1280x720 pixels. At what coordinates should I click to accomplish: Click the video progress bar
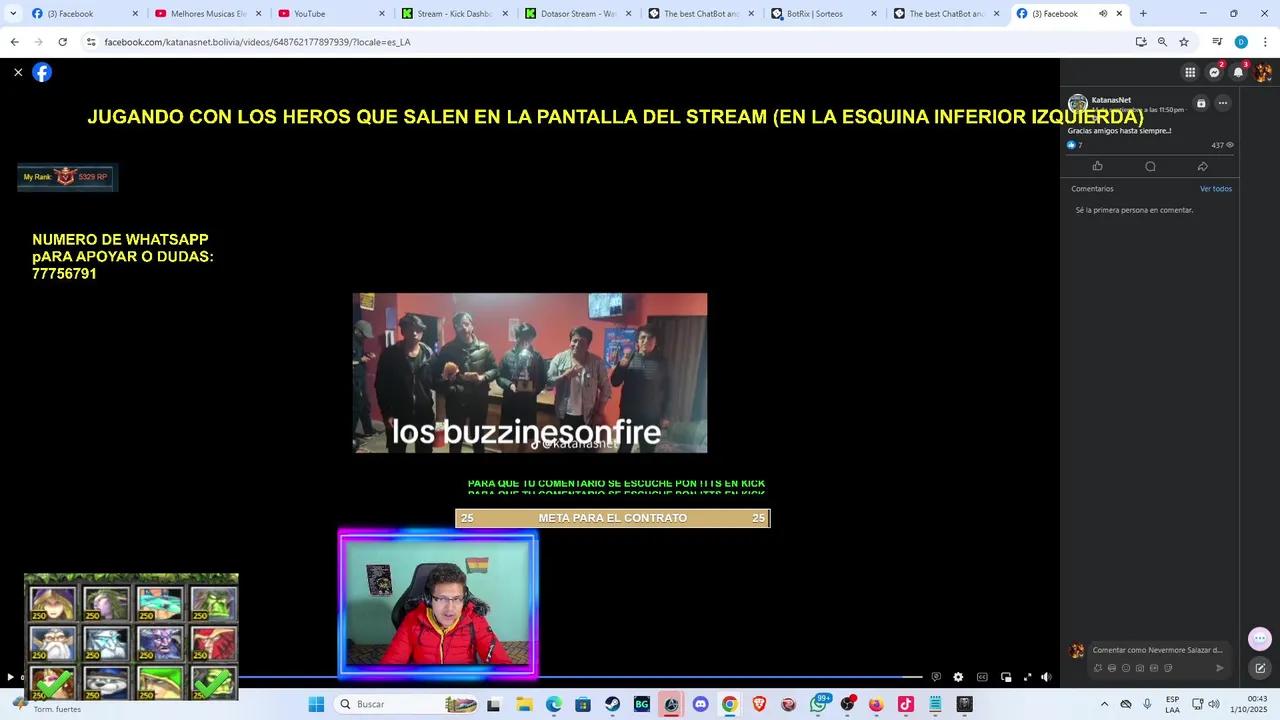pos(600,677)
